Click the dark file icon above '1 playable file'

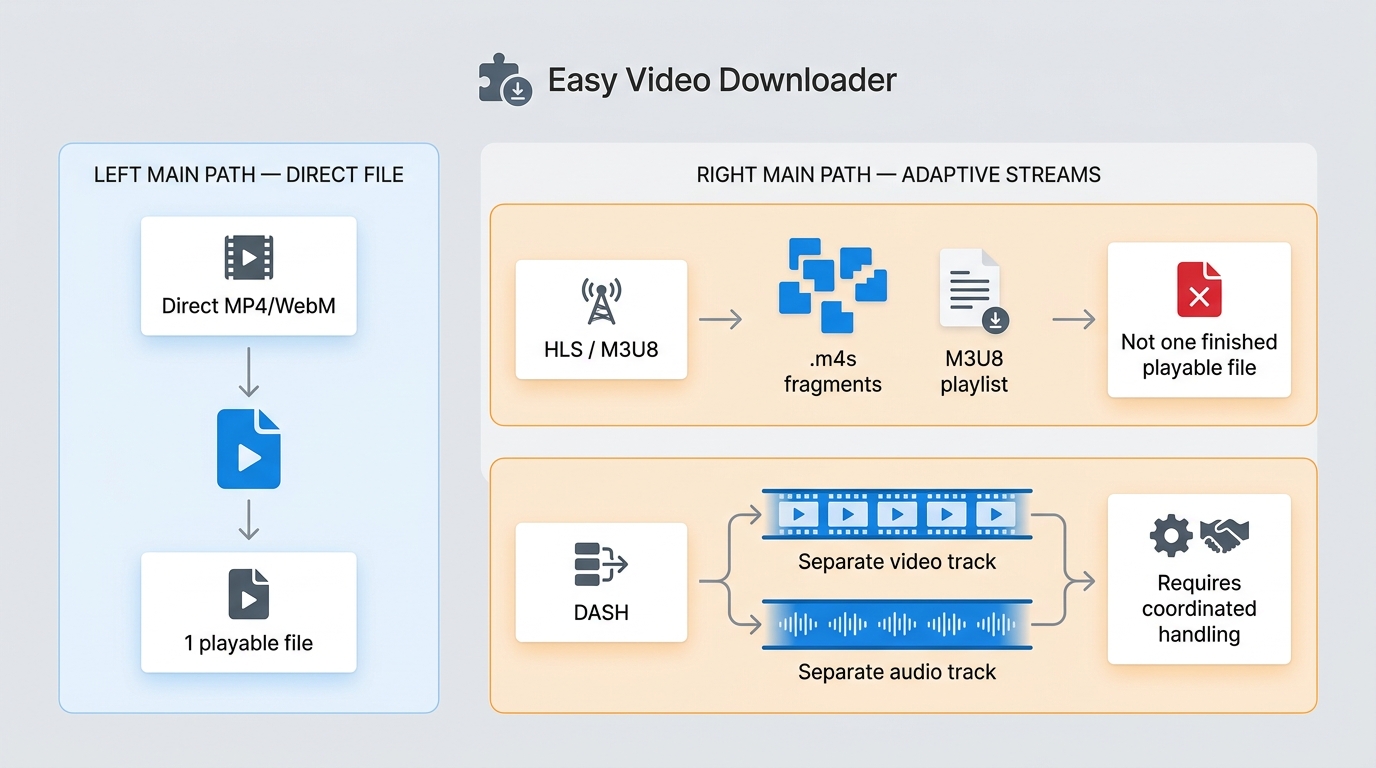click(x=249, y=594)
